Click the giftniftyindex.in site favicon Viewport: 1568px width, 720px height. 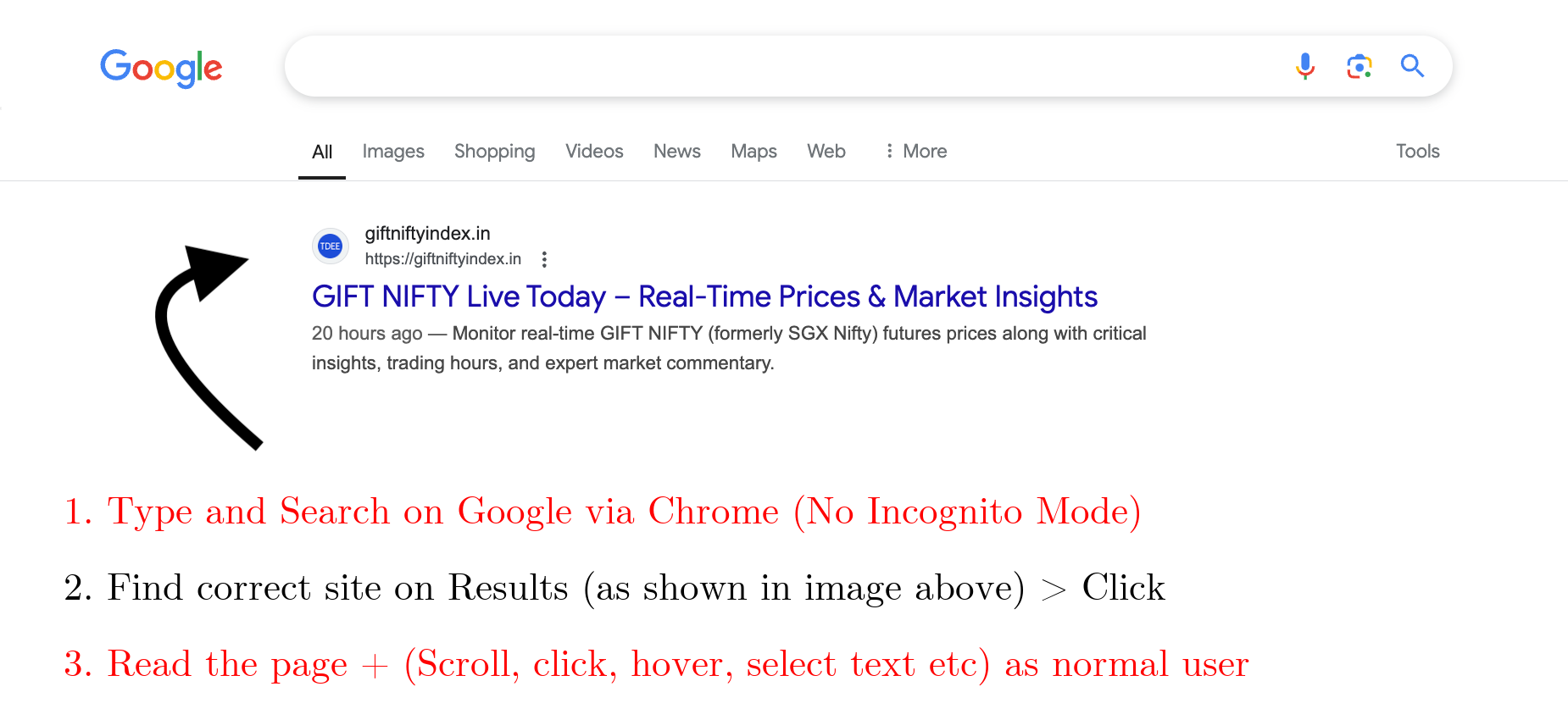click(331, 246)
